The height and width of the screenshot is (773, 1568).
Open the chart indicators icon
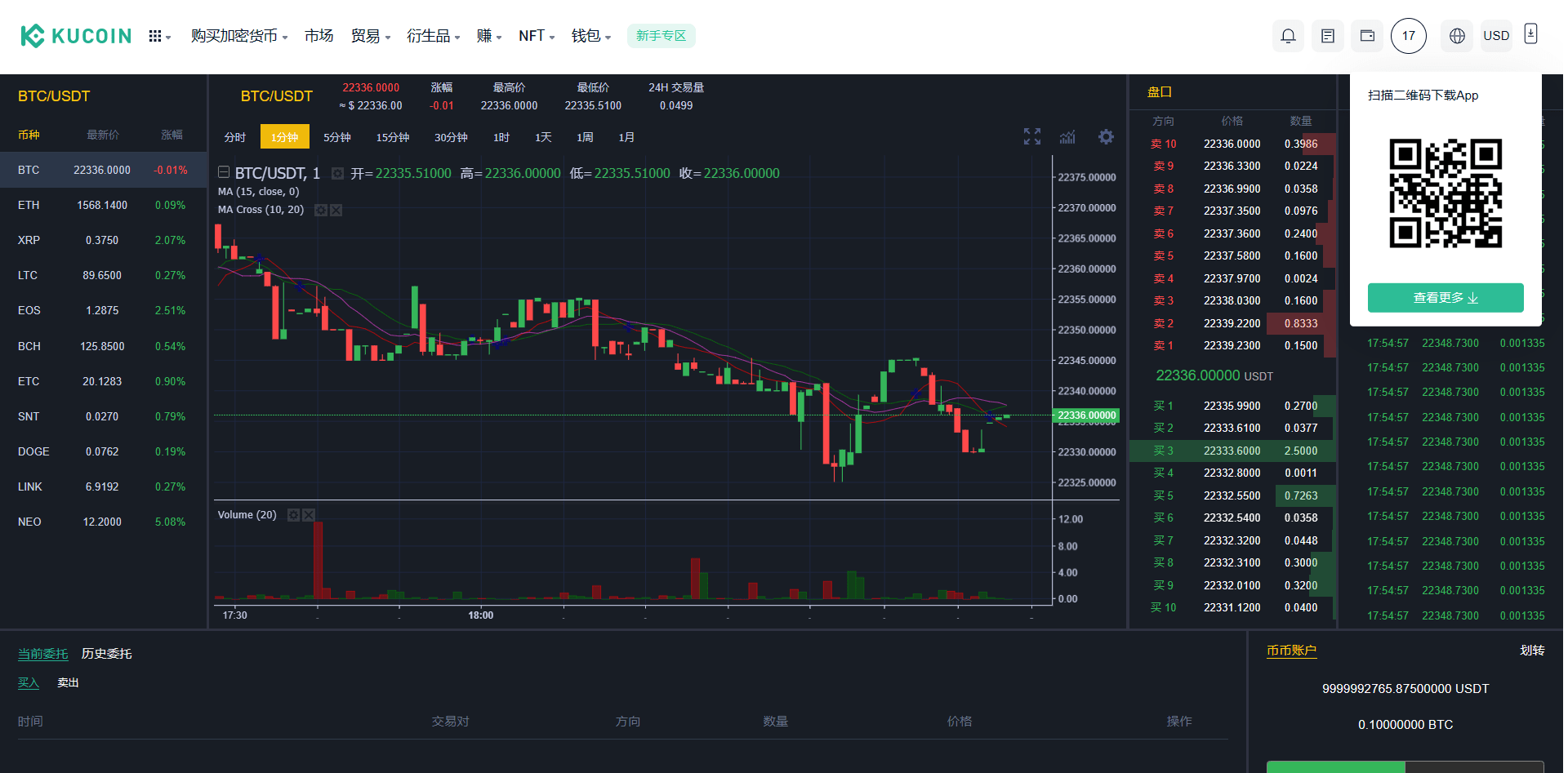pos(1067,137)
